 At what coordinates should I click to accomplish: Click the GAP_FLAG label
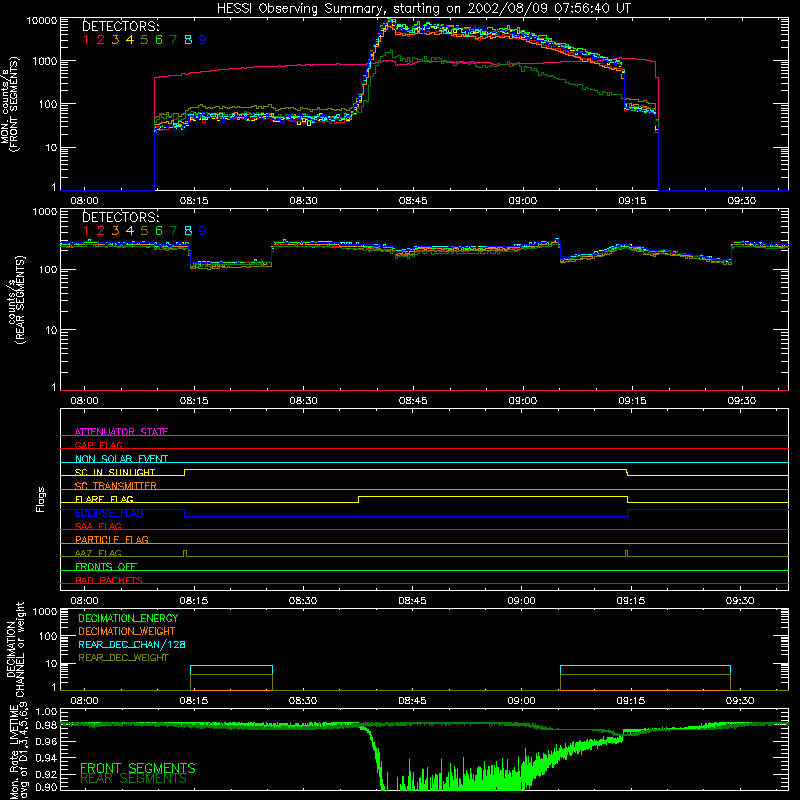click(x=98, y=445)
